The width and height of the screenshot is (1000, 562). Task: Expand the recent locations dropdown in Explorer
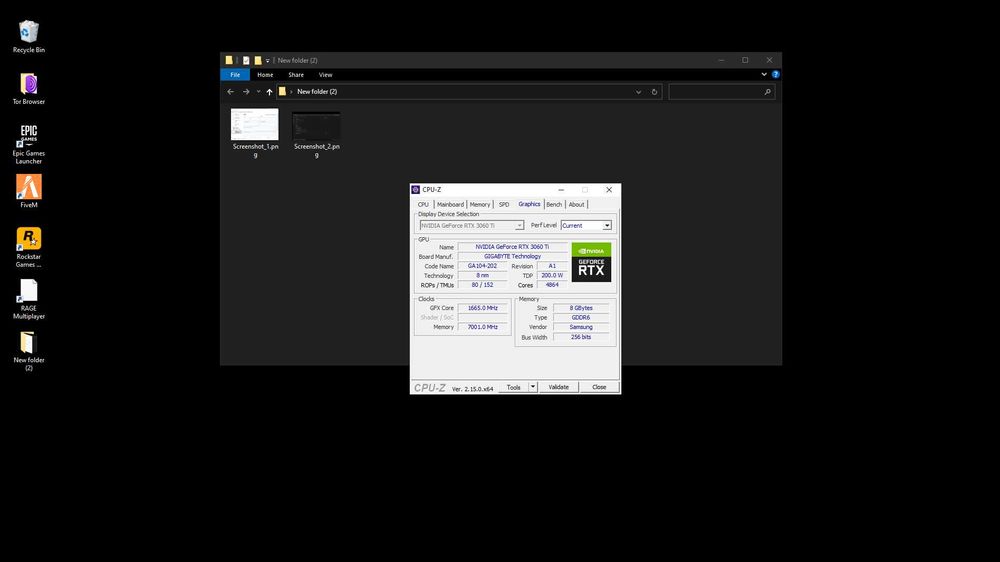(x=258, y=92)
